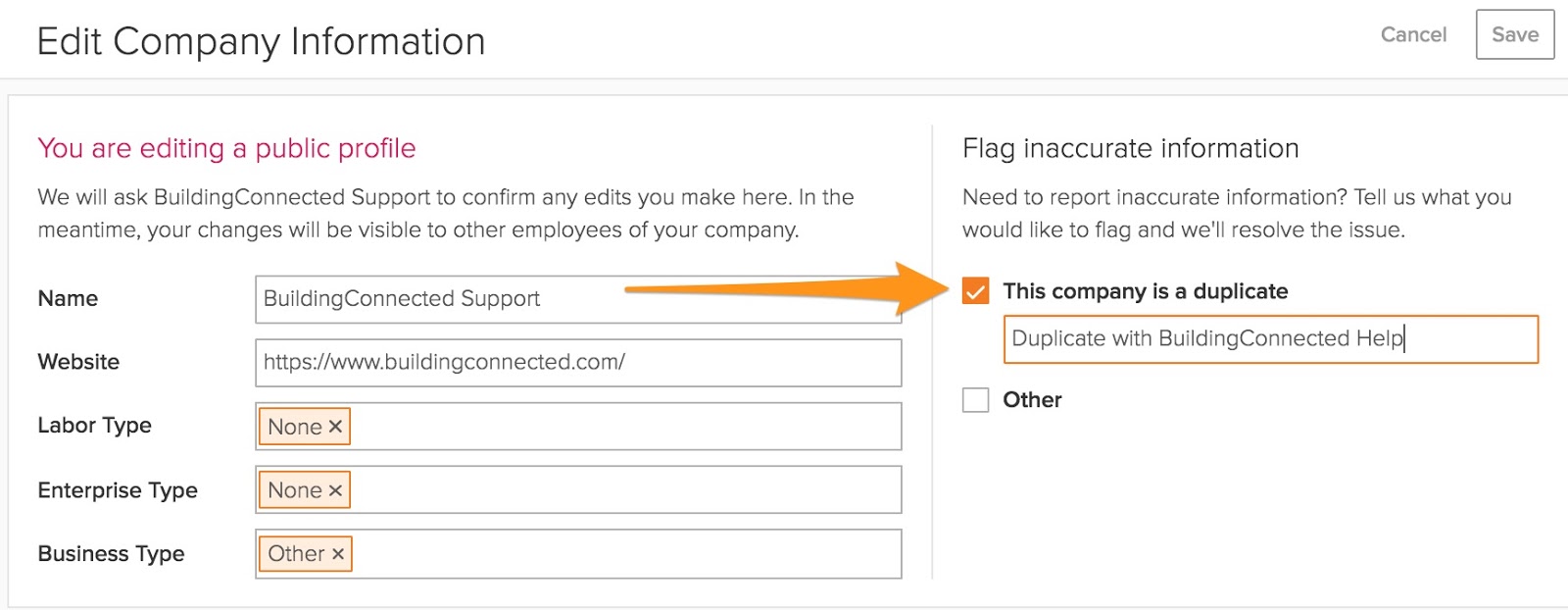Remove the Other tag from Business Type
The image size is (1568, 610).
point(338,554)
